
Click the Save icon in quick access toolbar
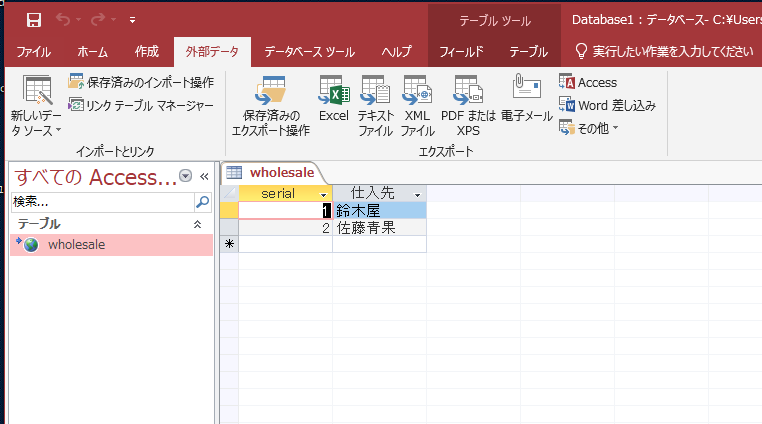[33, 20]
